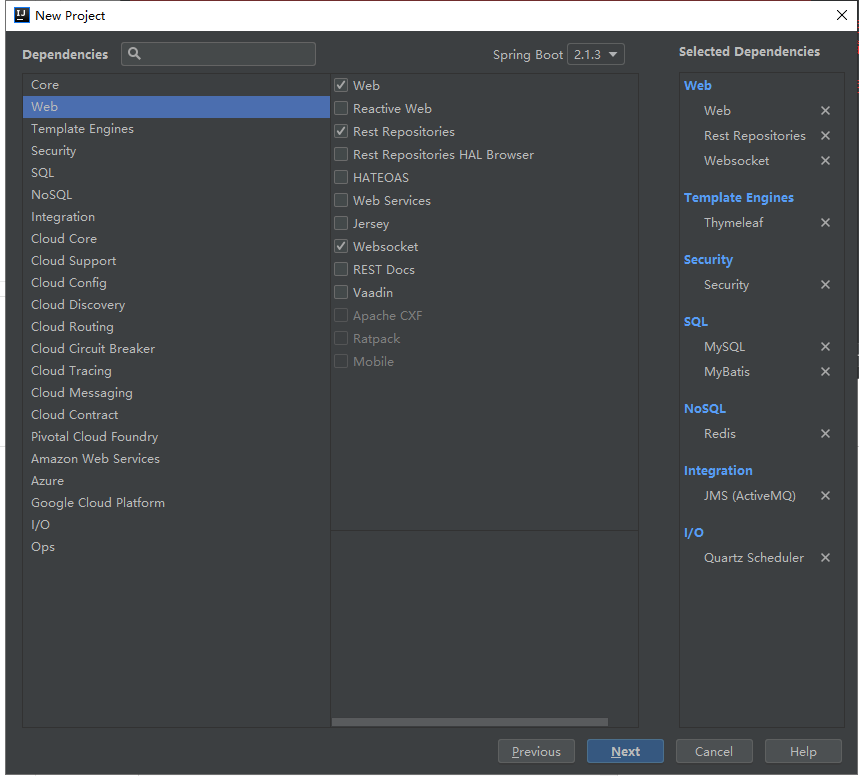The width and height of the screenshot is (859, 776).
Task: Remove Quartz Scheduler from selected dependencies
Action: coord(825,557)
